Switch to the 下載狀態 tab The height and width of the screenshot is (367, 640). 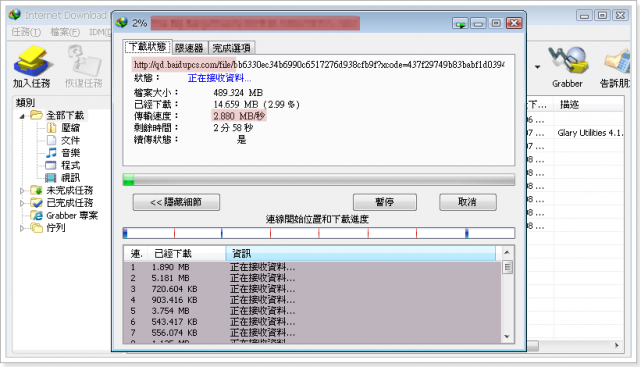(x=148, y=47)
